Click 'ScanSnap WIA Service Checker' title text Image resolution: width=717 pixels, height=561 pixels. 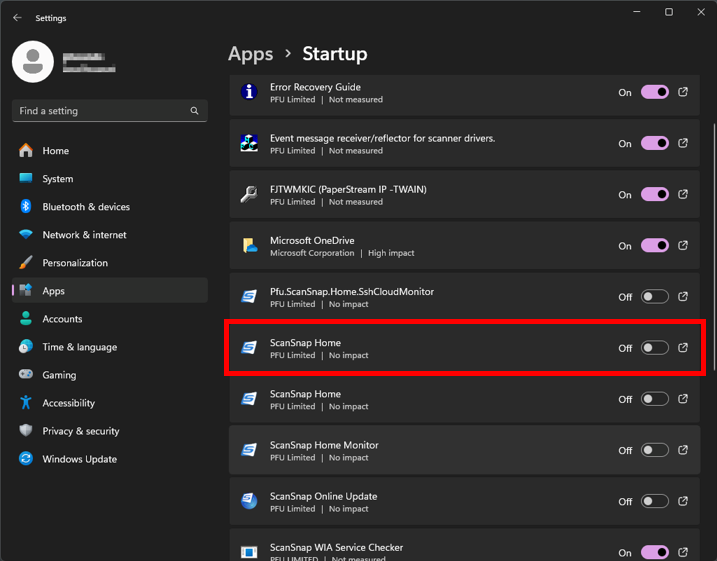point(336,547)
